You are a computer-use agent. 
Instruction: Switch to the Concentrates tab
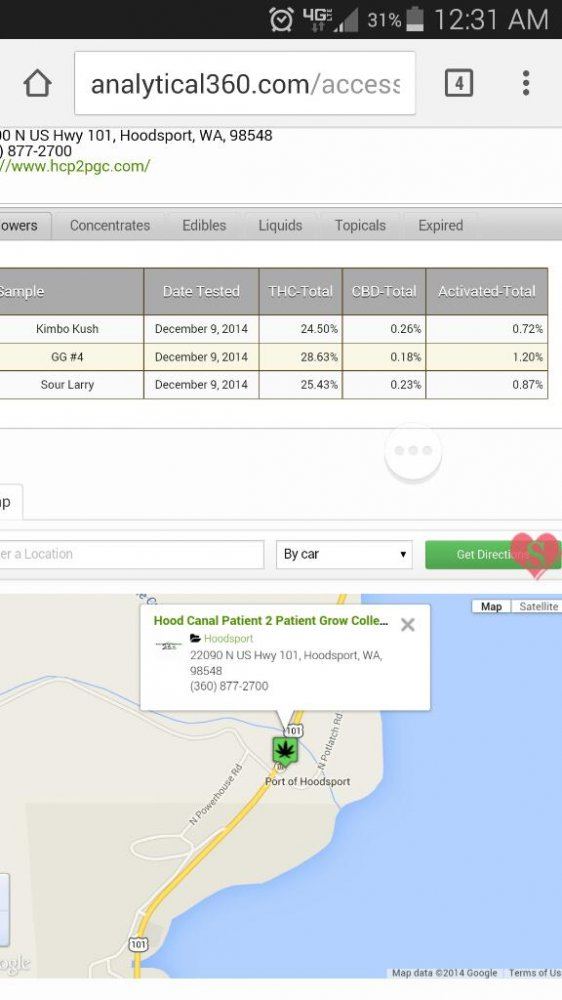point(110,226)
